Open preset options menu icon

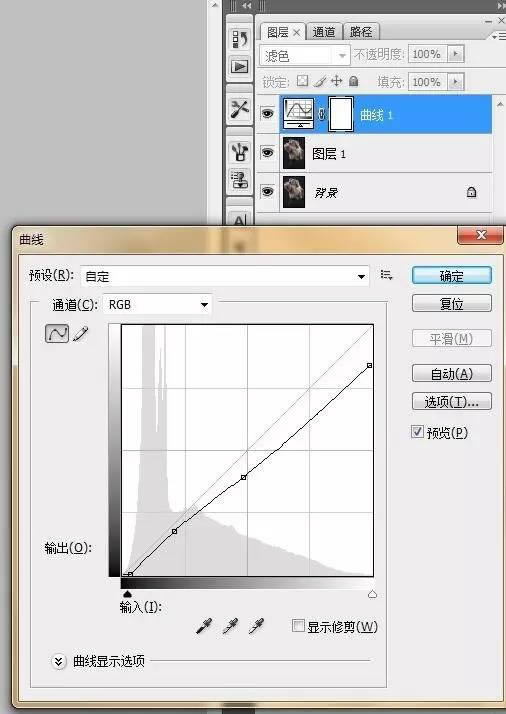[x=386, y=275]
